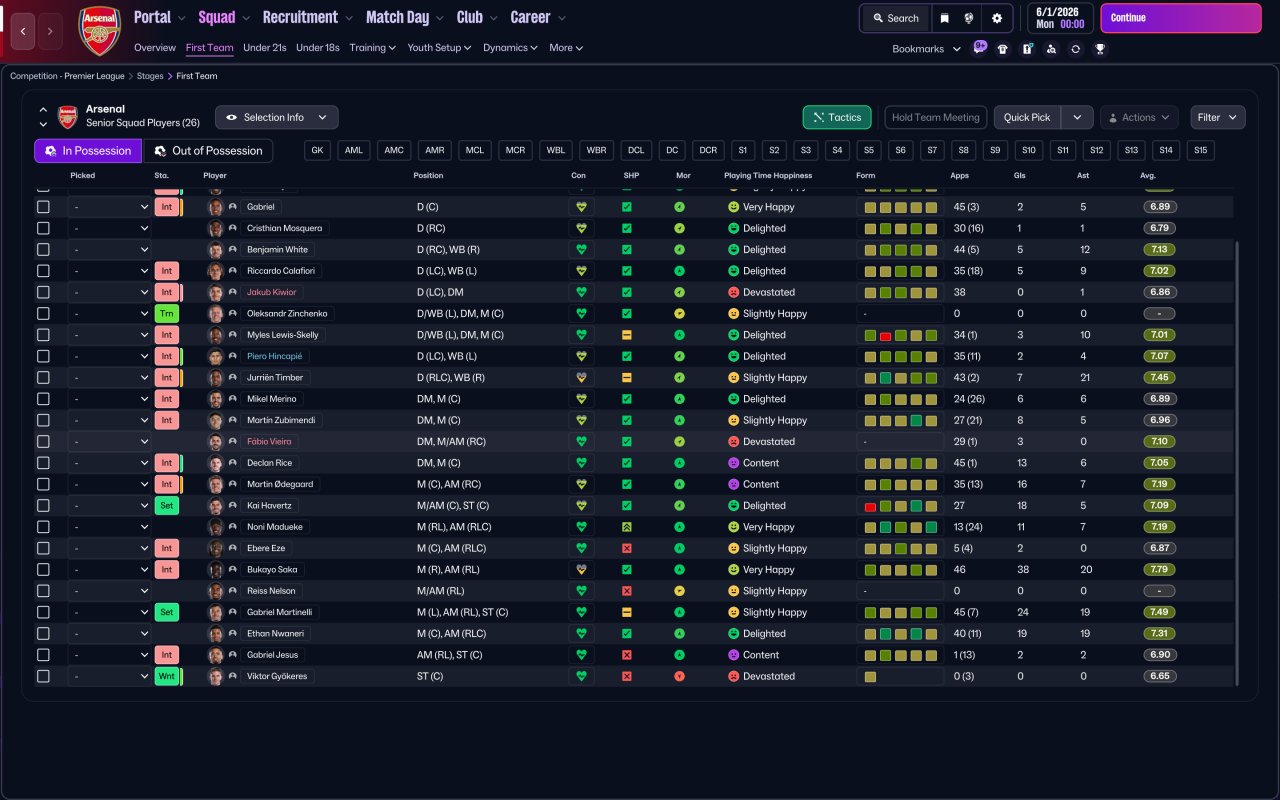
Task: Tick the checkbox for Declan Rice
Action: pos(43,463)
